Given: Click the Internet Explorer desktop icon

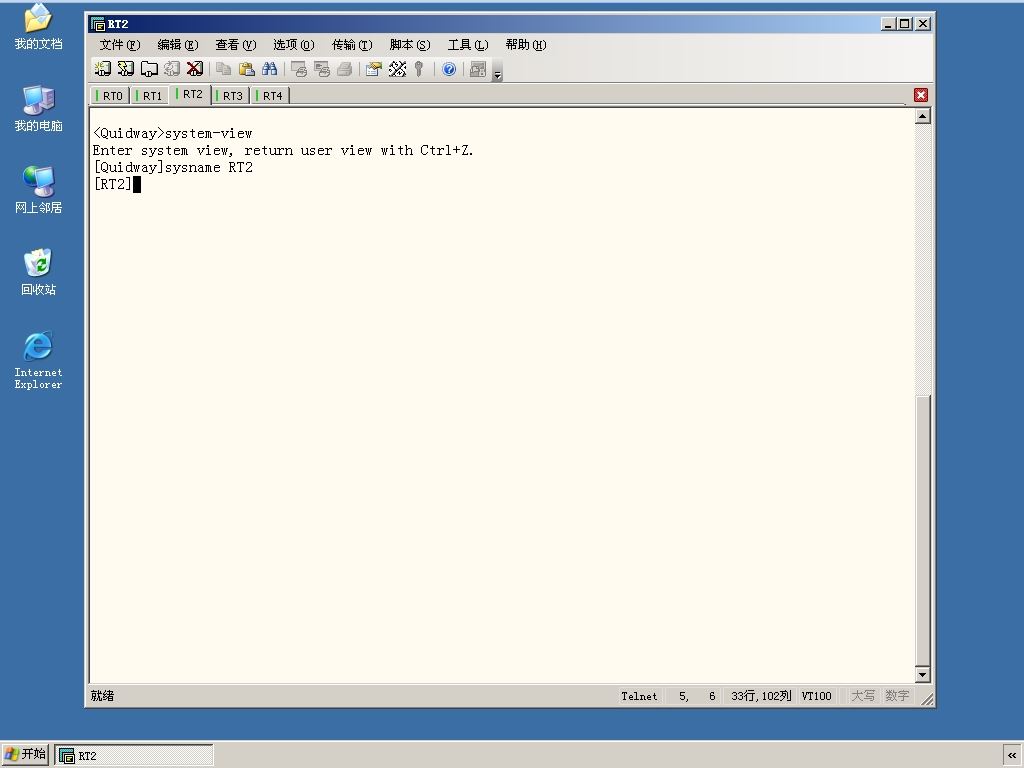Looking at the screenshot, I should point(39,360).
